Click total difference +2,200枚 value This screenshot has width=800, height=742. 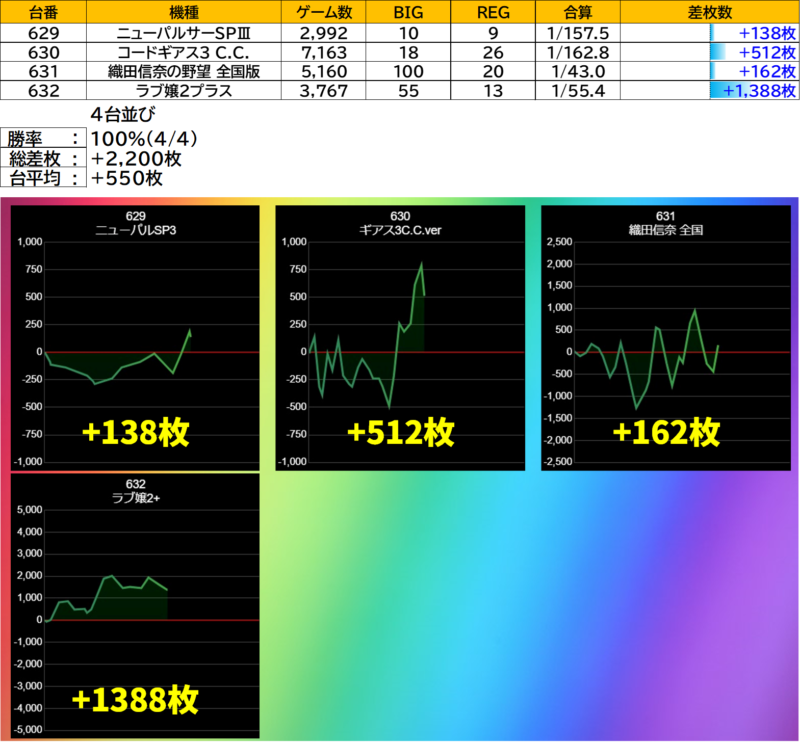point(136,159)
